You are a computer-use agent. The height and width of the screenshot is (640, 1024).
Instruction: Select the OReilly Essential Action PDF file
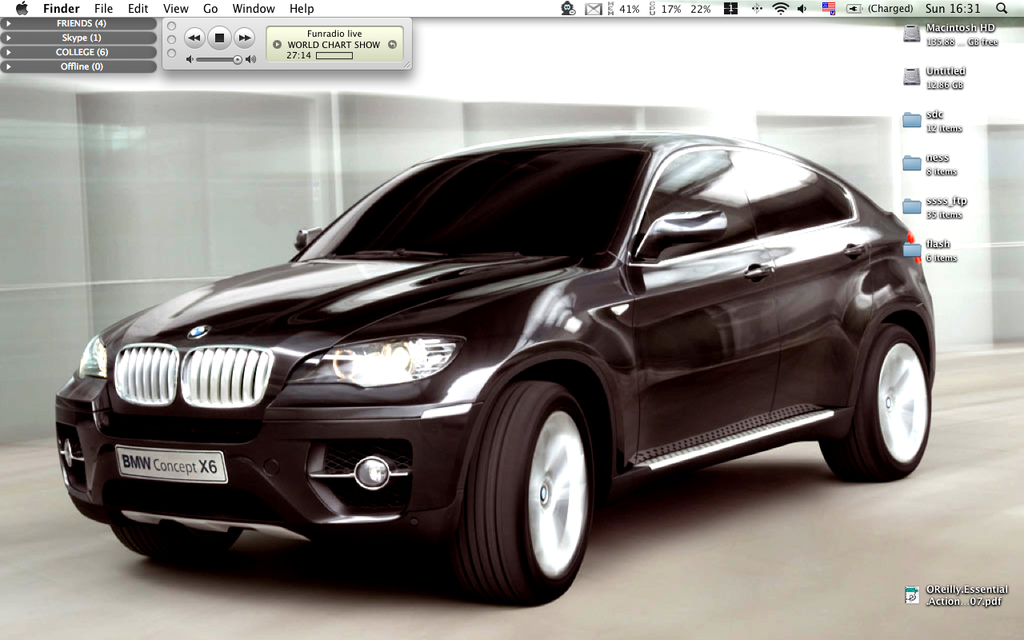pyautogui.click(x=912, y=595)
